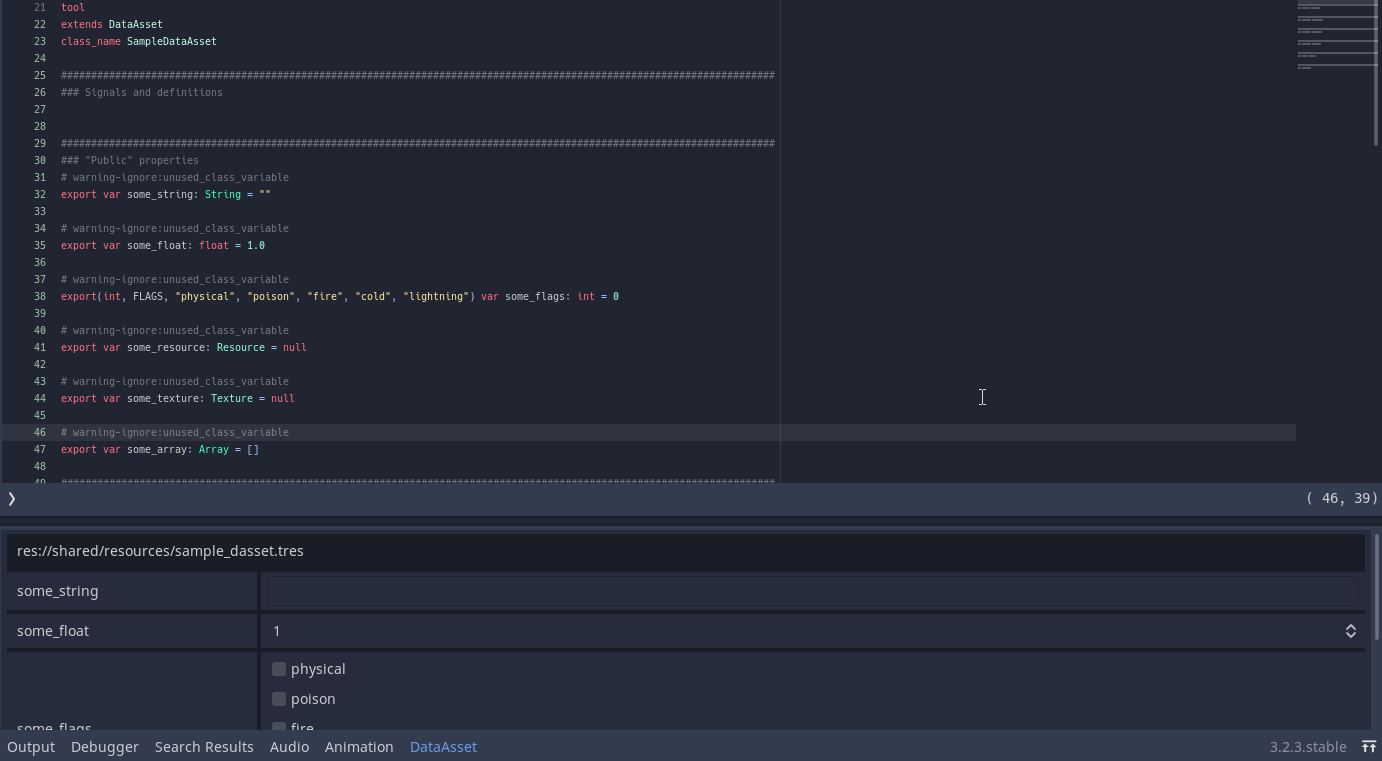Click the 'tool' keyword on line 21
This screenshot has width=1382, height=761.
[x=73, y=7]
